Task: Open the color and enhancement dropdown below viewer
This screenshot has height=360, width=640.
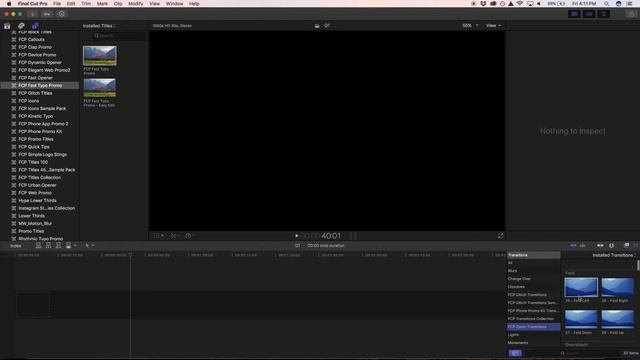Action: click(x=175, y=236)
